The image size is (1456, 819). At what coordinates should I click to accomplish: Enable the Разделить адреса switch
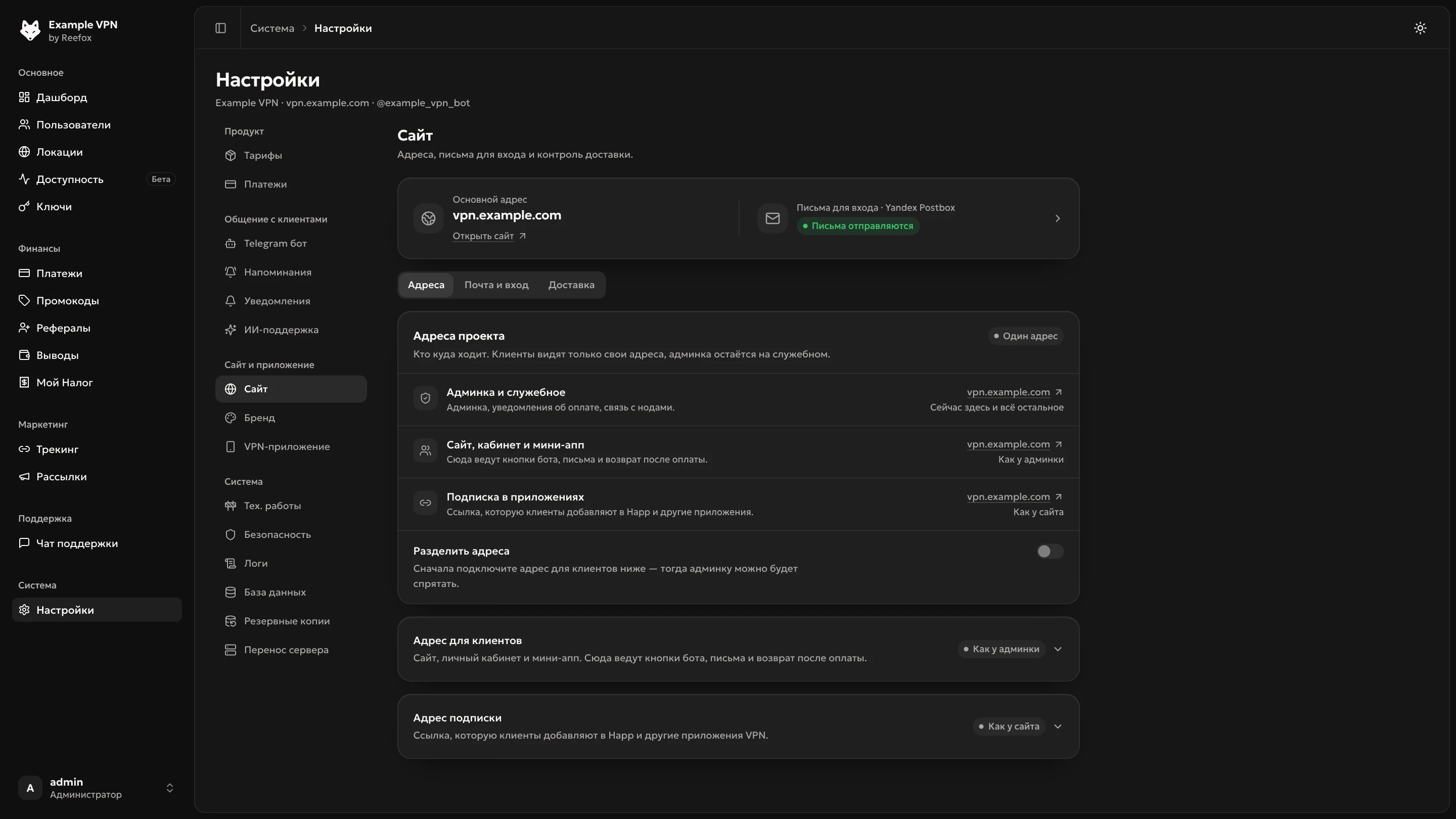pos(1050,552)
